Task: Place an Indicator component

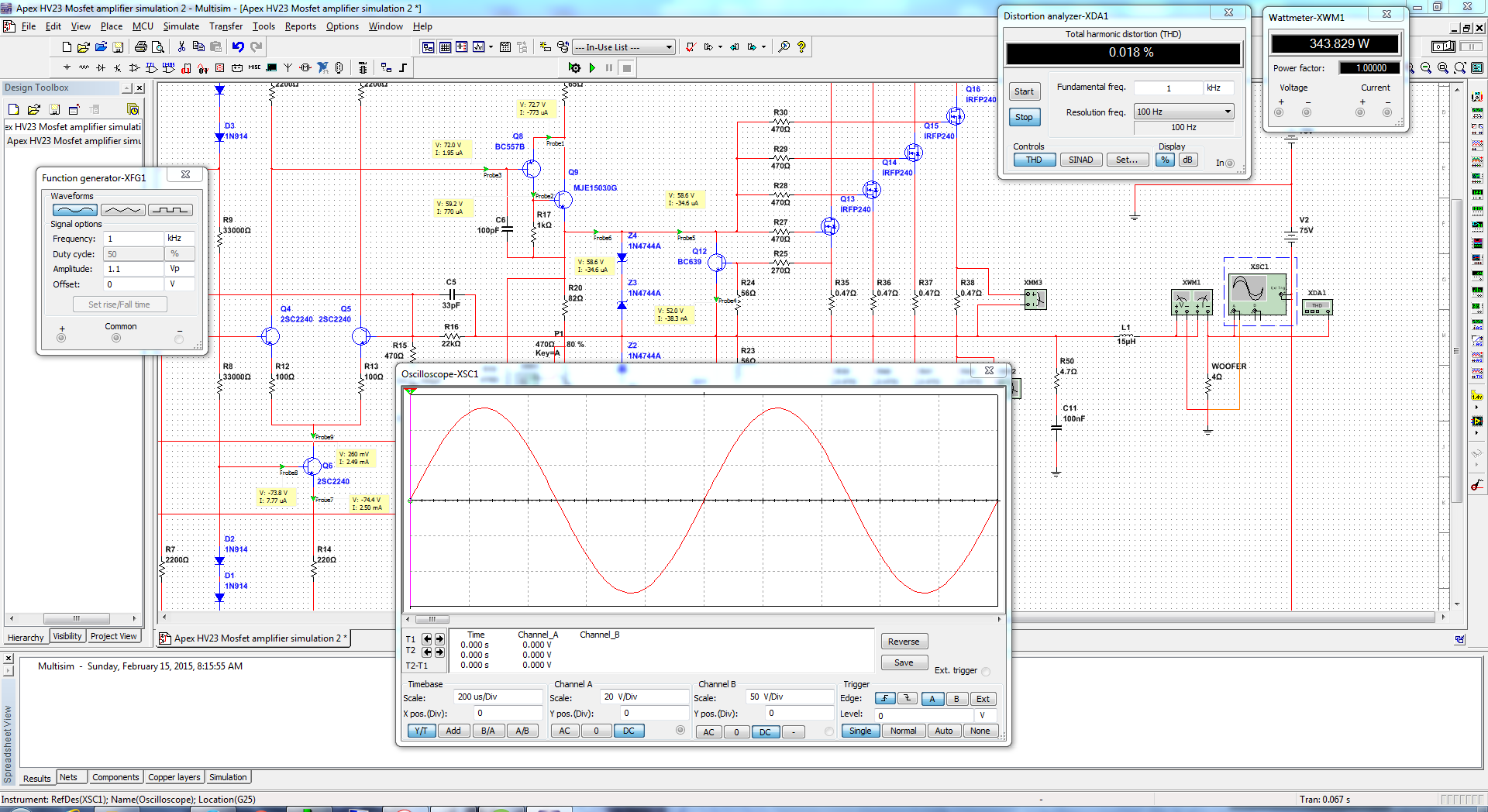Action: (219, 67)
